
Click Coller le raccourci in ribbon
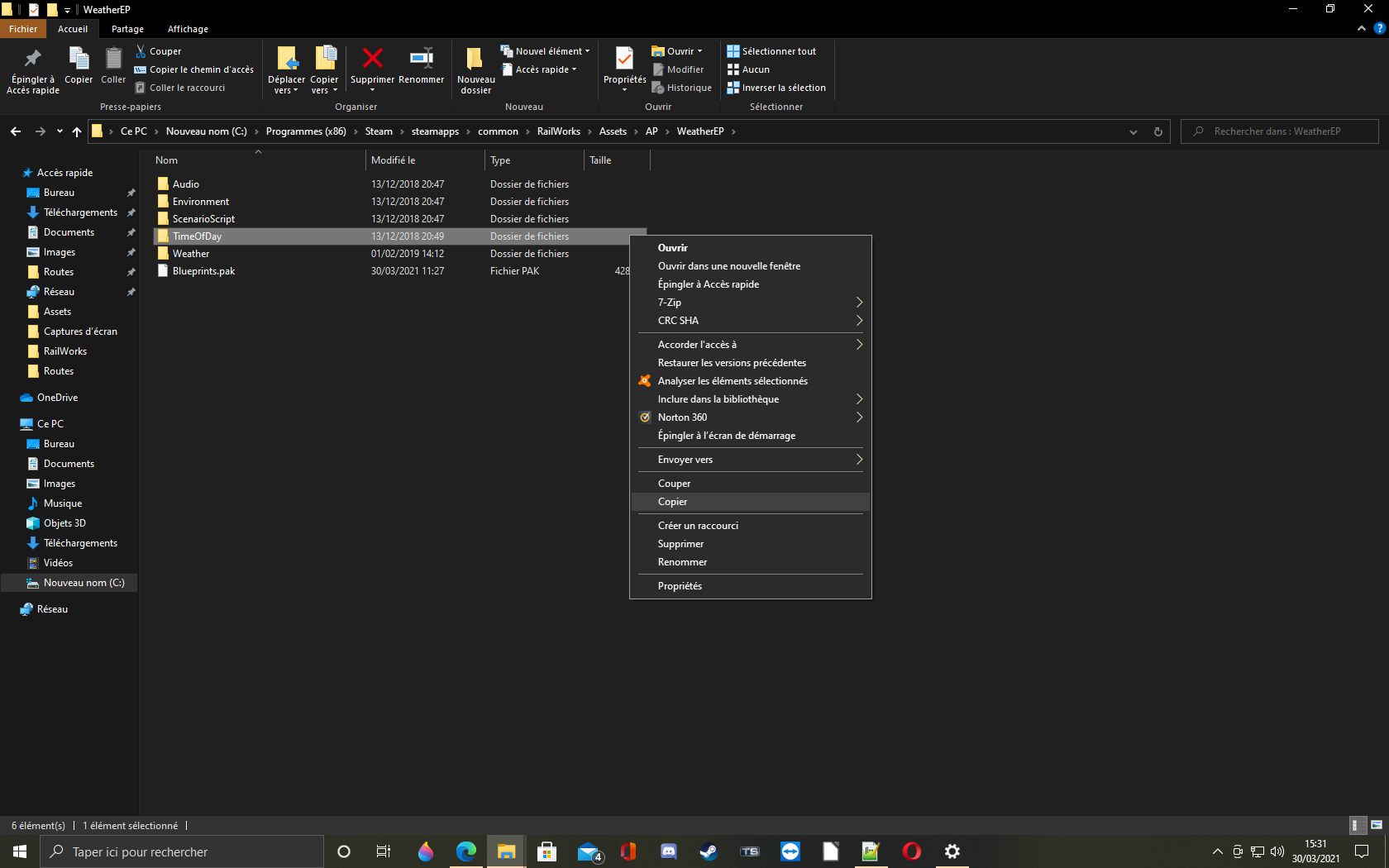pyautogui.click(x=180, y=88)
